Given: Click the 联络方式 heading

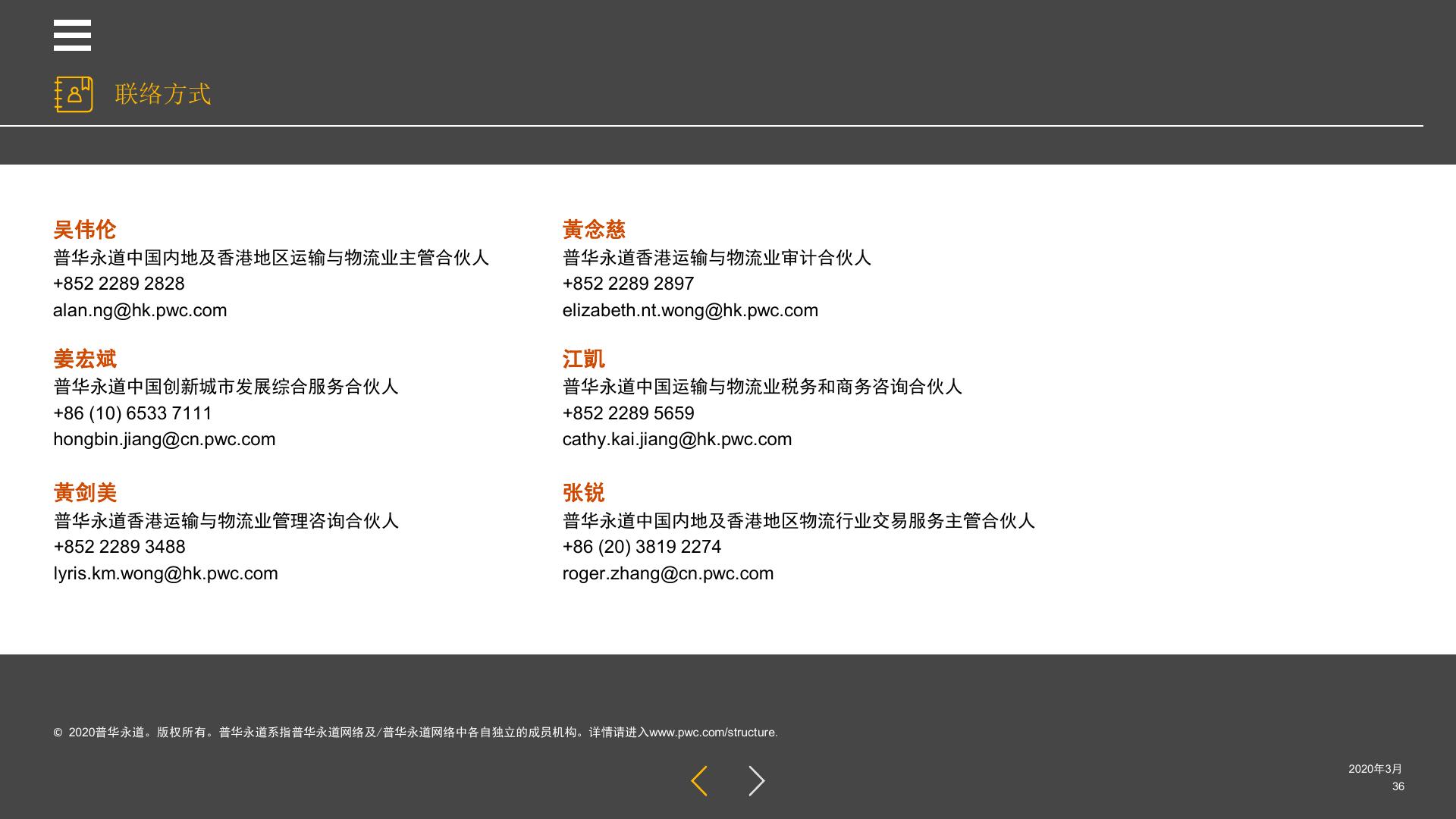Looking at the screenshot, I should pos(163,94).
